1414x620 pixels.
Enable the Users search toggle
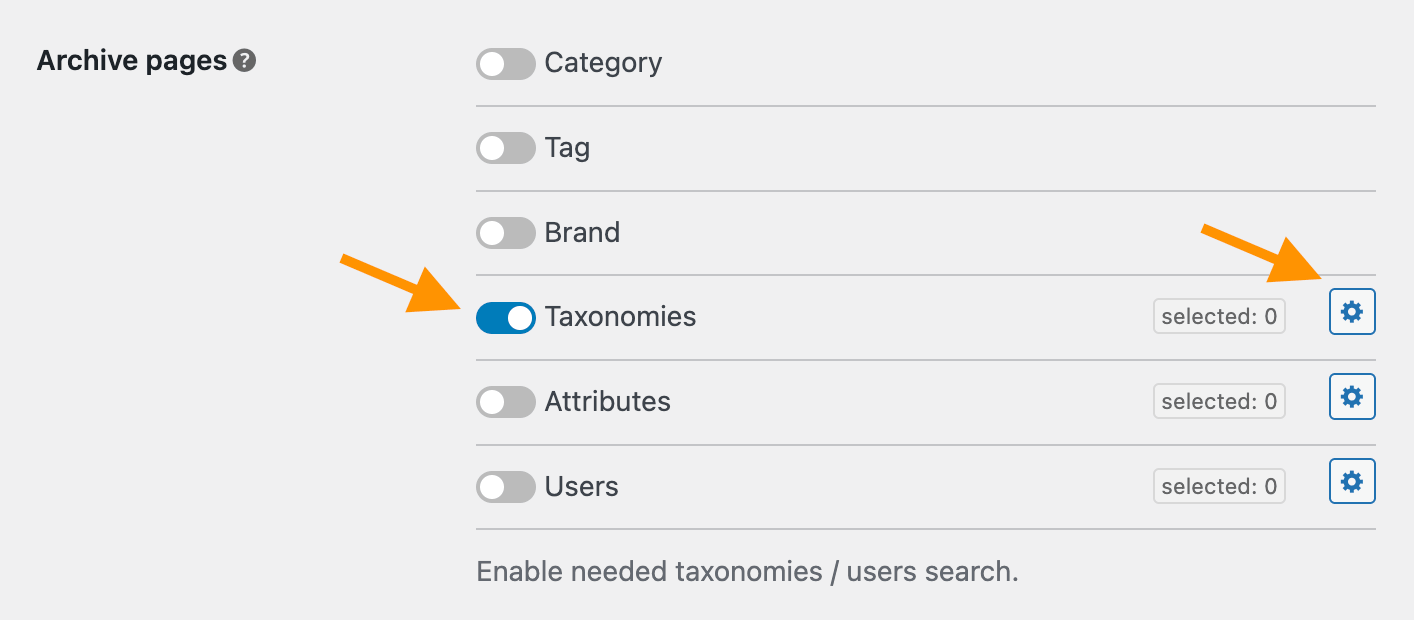click(x=506, y=488)
